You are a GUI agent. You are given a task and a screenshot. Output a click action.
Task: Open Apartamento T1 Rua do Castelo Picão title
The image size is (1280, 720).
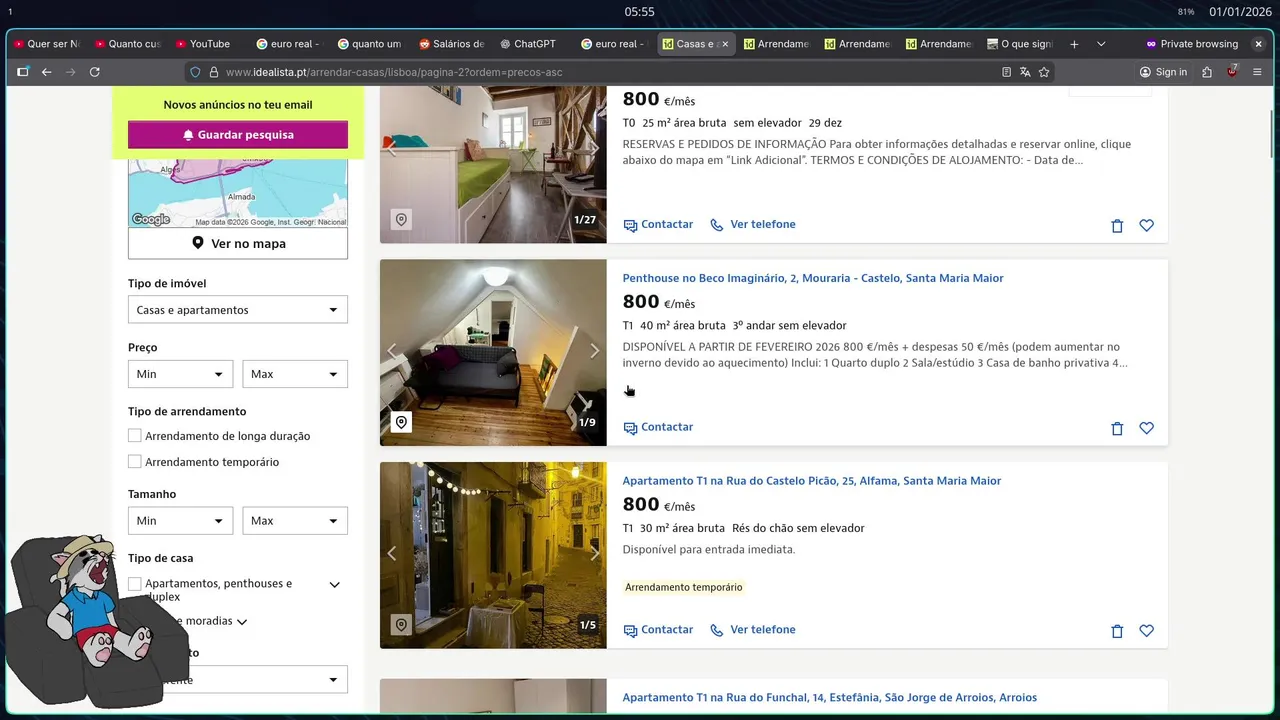[811, 481]
